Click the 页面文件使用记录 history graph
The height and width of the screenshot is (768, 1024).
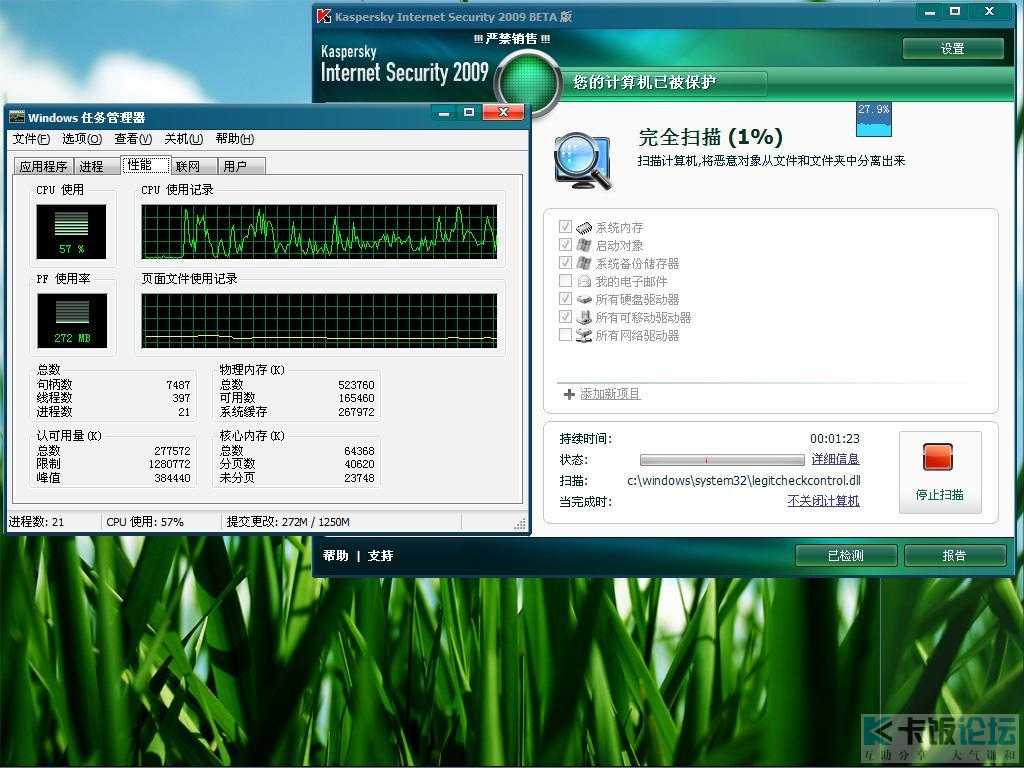point(319,321)
